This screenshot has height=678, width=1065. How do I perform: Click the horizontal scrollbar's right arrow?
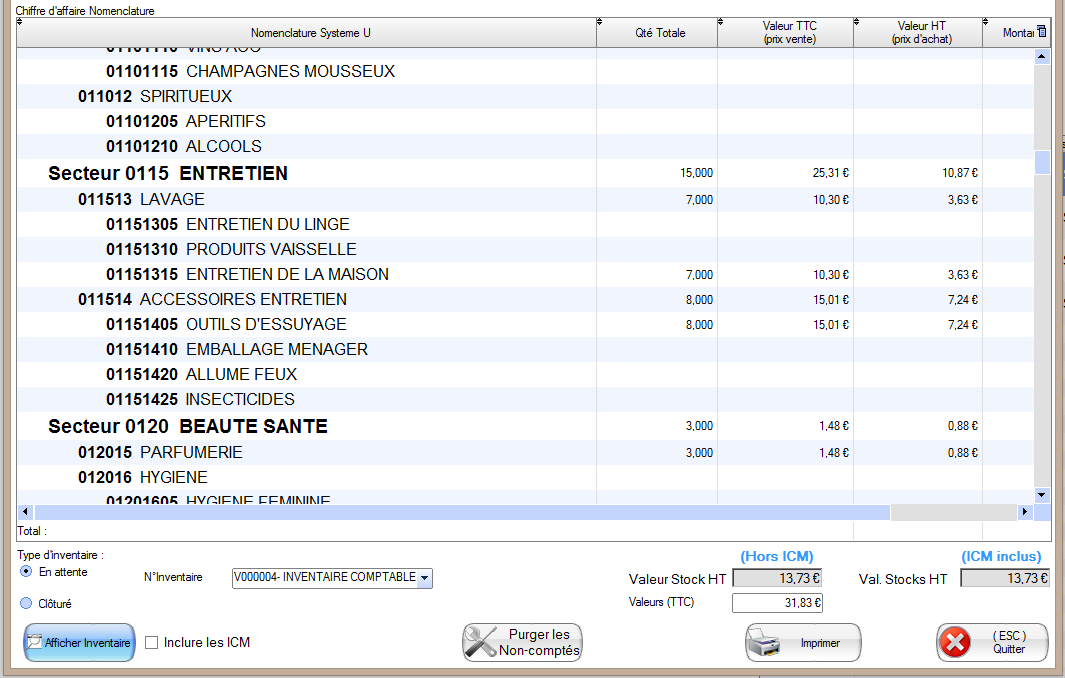click(1024, 512)
